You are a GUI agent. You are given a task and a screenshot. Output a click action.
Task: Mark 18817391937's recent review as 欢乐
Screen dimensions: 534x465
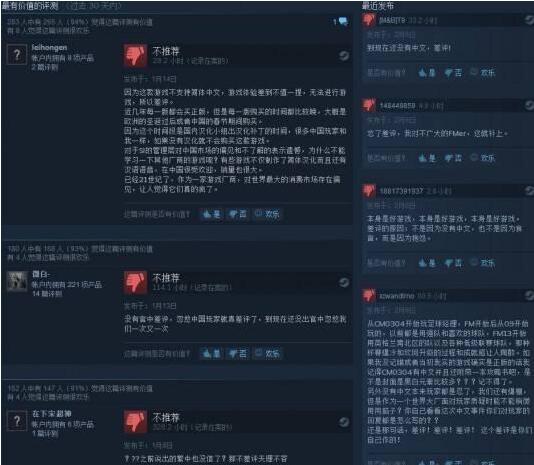pos(483,263)
